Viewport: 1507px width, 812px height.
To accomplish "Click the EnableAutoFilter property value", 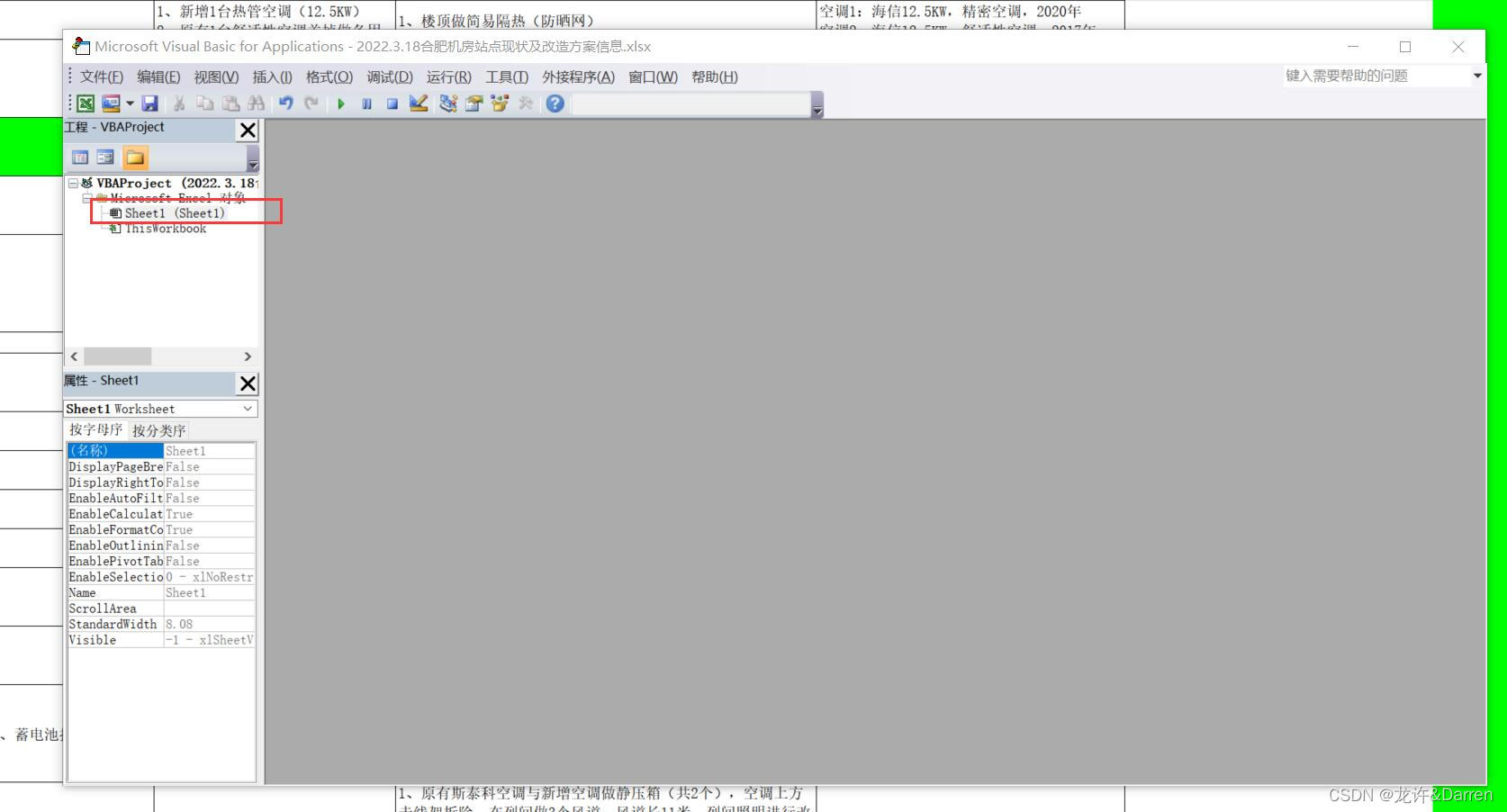I will click(209, 499).
